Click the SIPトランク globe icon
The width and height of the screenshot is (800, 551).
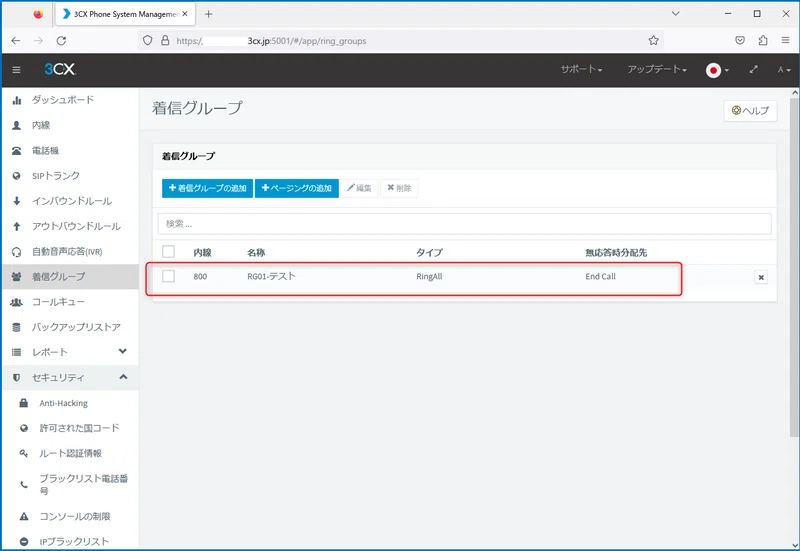[16, 176]
